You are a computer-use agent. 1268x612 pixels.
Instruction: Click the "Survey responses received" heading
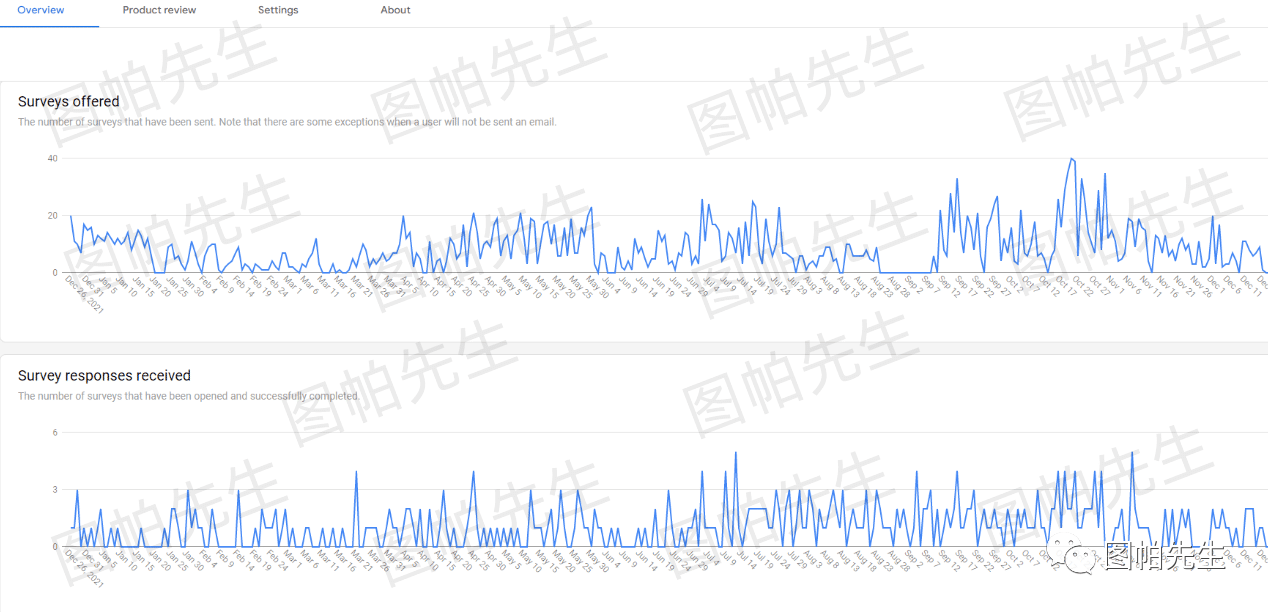tap(104, 376)
